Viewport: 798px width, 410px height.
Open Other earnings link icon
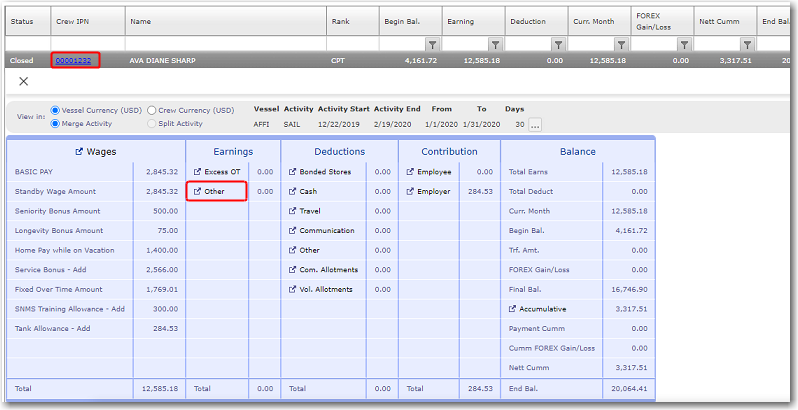pyautogui.click(x=197, y=191)
